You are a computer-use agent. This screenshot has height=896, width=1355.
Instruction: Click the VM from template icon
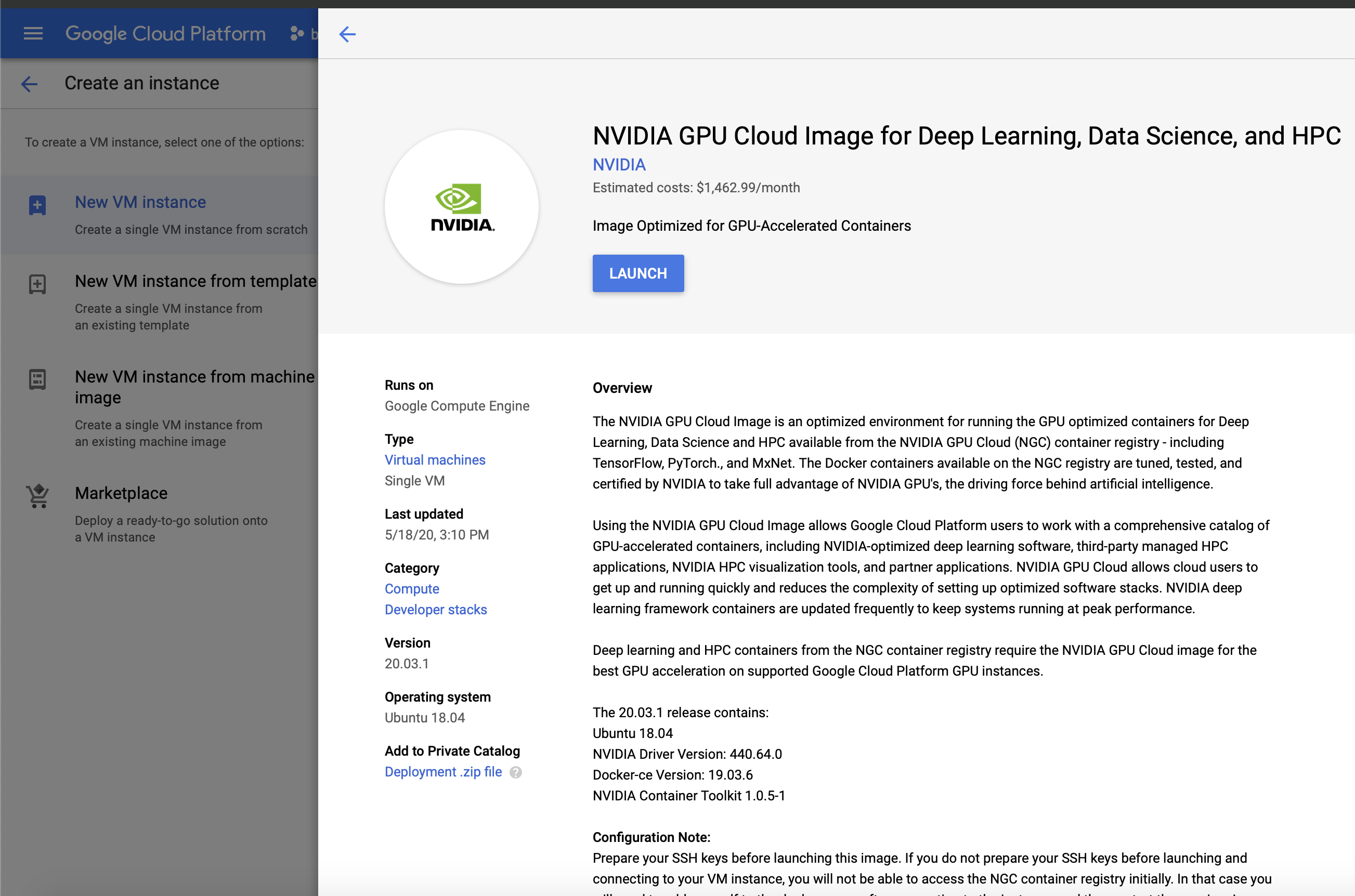[37, 284]
